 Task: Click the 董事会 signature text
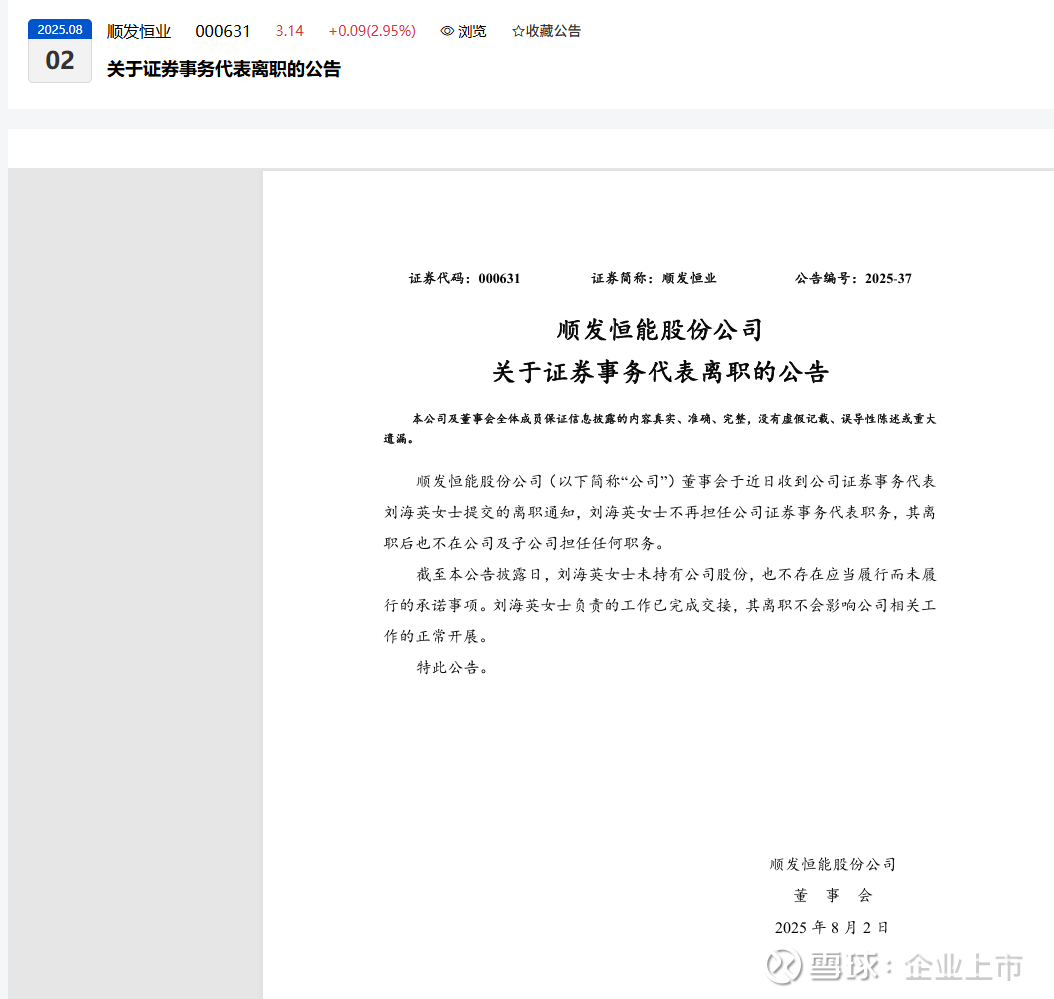click(x=832, y=895)
